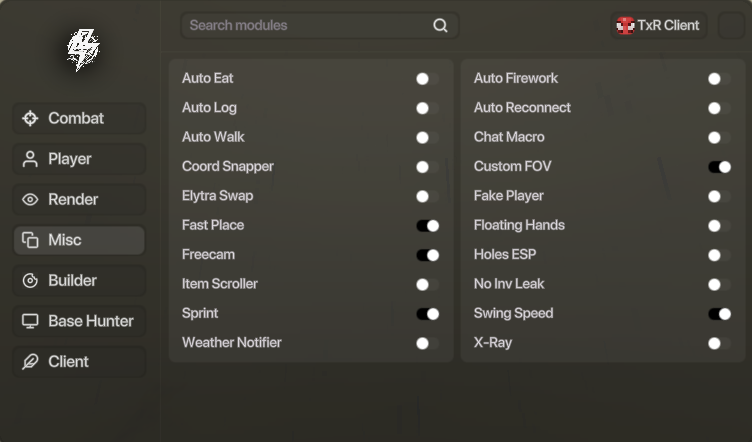The width and height of the screenshot is (752, 442).
Task: Select the Misc category
Action: coord(79,240)
